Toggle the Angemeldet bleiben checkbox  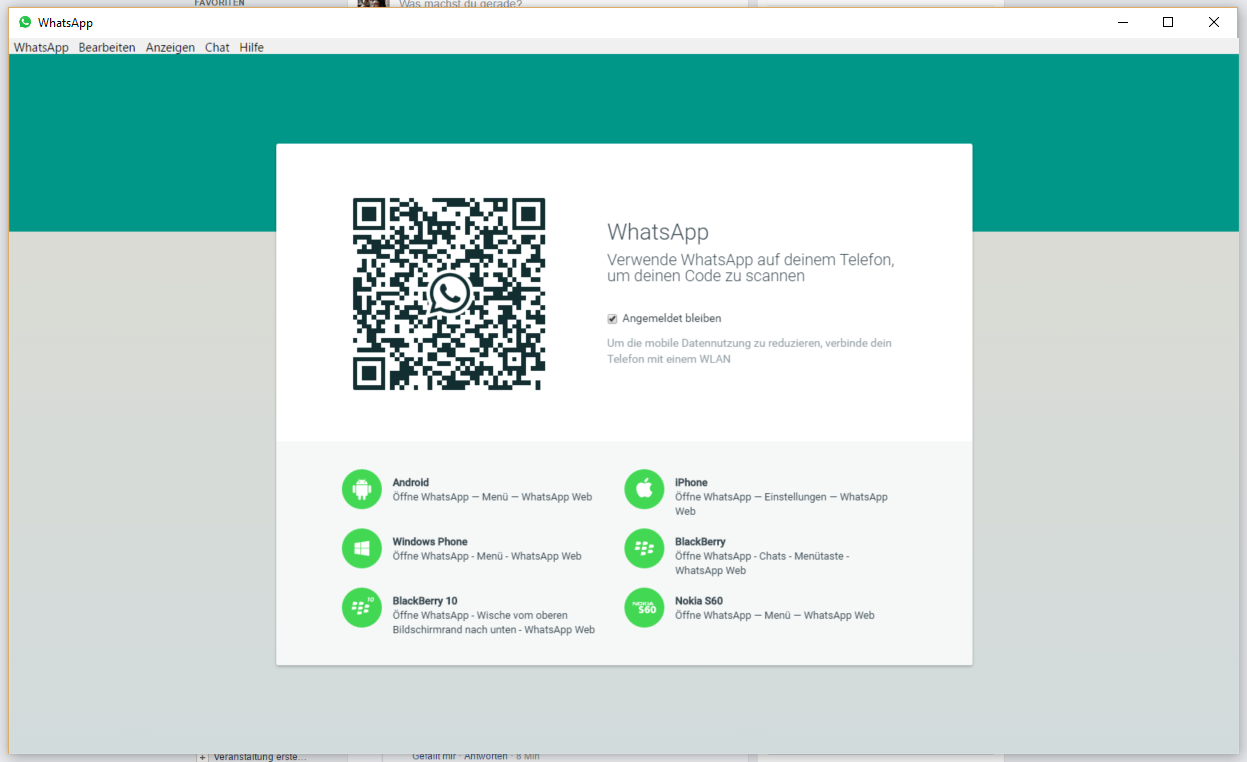point(612,319)
